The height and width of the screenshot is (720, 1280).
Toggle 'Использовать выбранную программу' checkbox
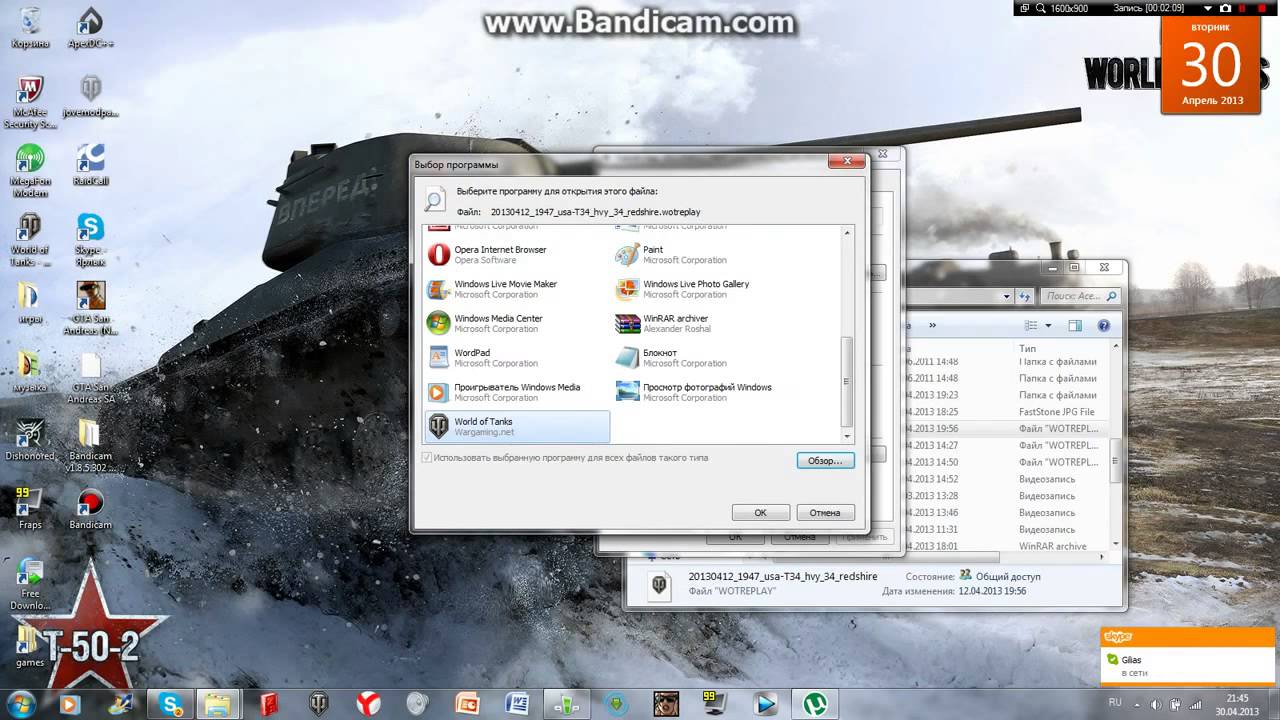428,458
